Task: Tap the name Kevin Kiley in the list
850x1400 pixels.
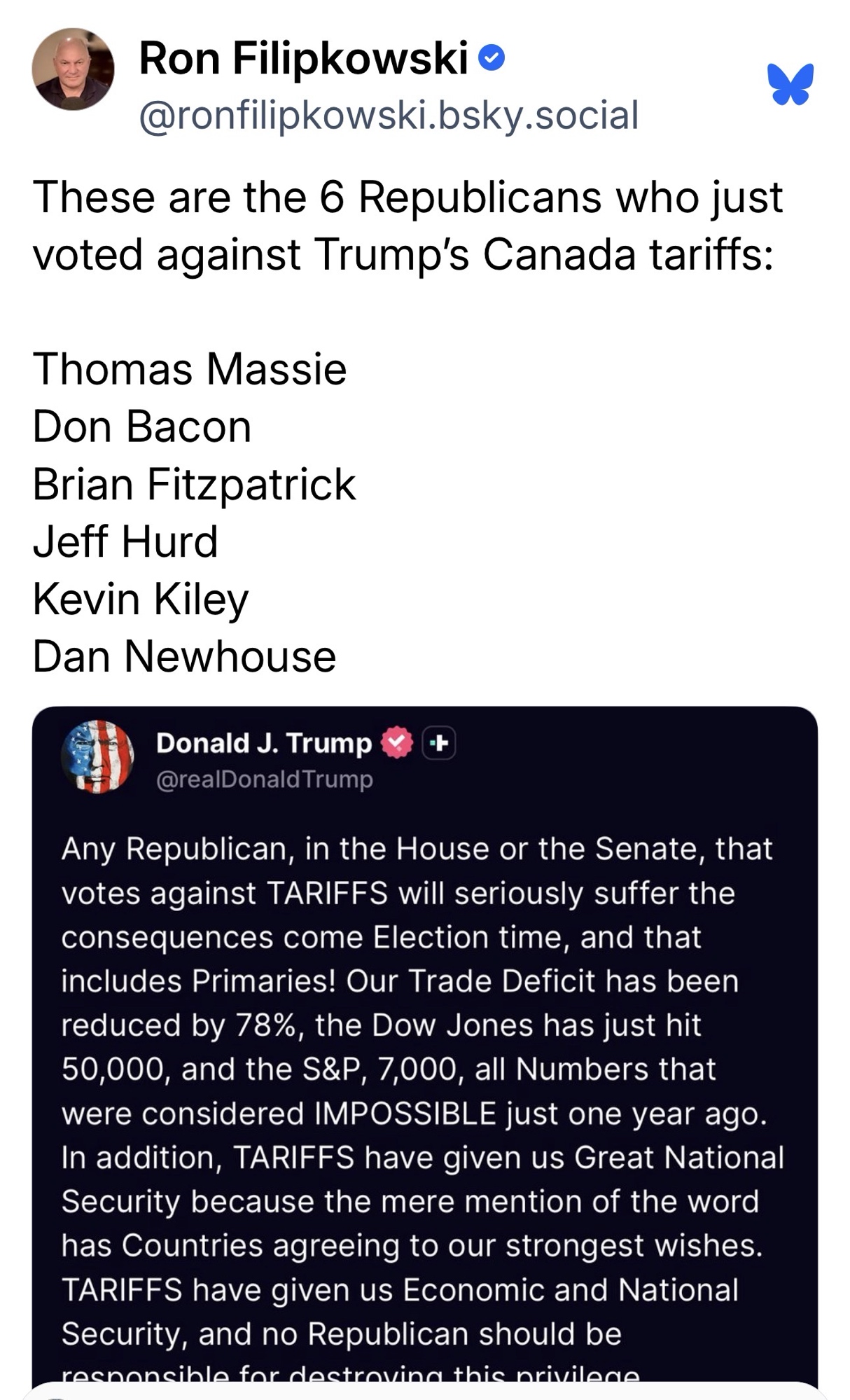Action: [141, 599]
